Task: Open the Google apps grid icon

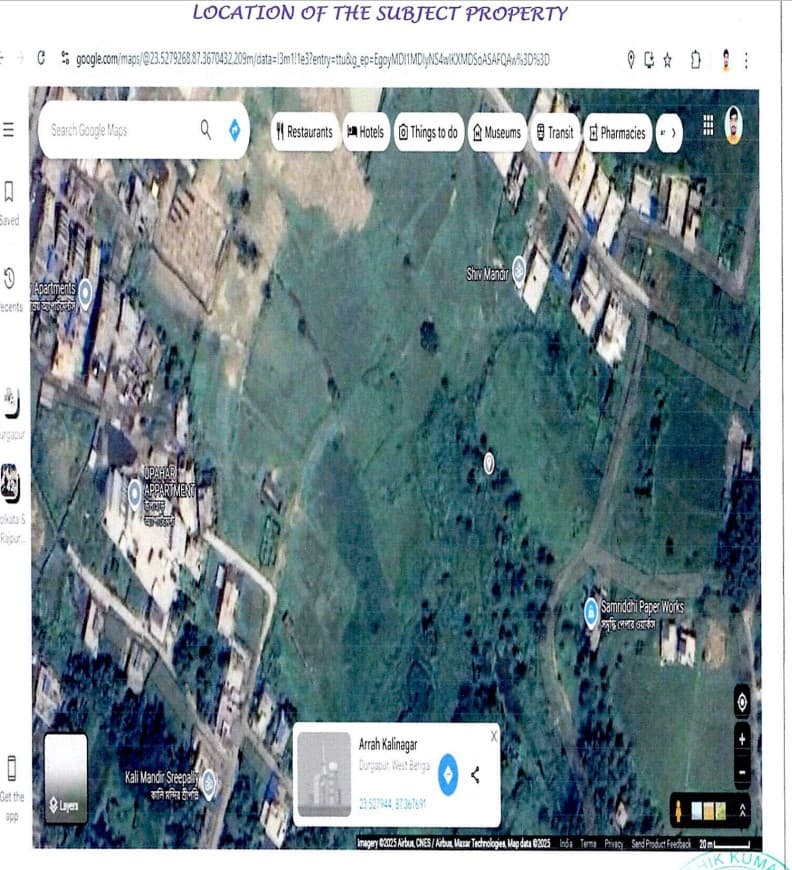Action: (708, 125)
